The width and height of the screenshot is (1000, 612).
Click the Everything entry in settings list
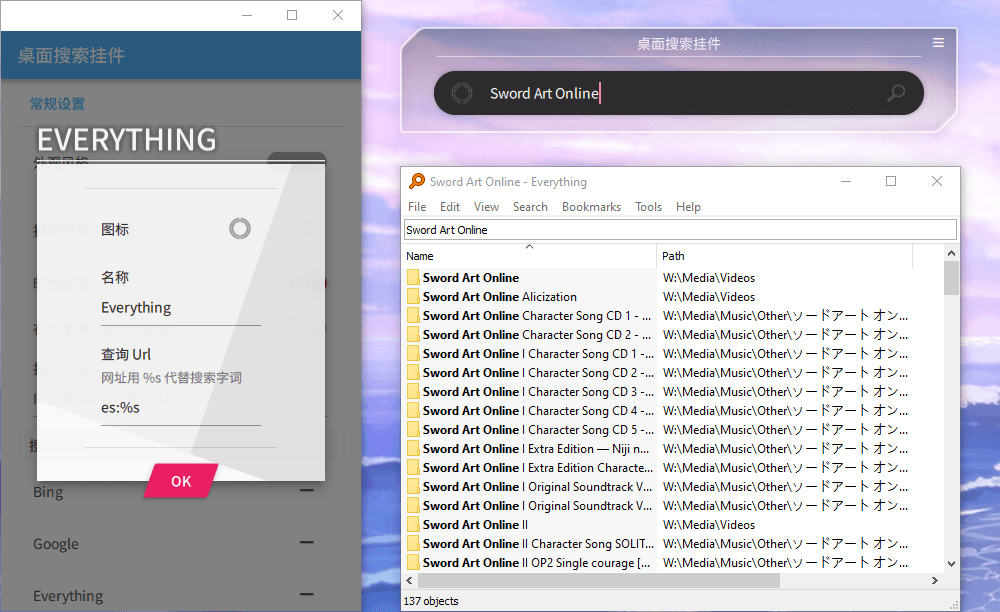(x=68, y=596)
